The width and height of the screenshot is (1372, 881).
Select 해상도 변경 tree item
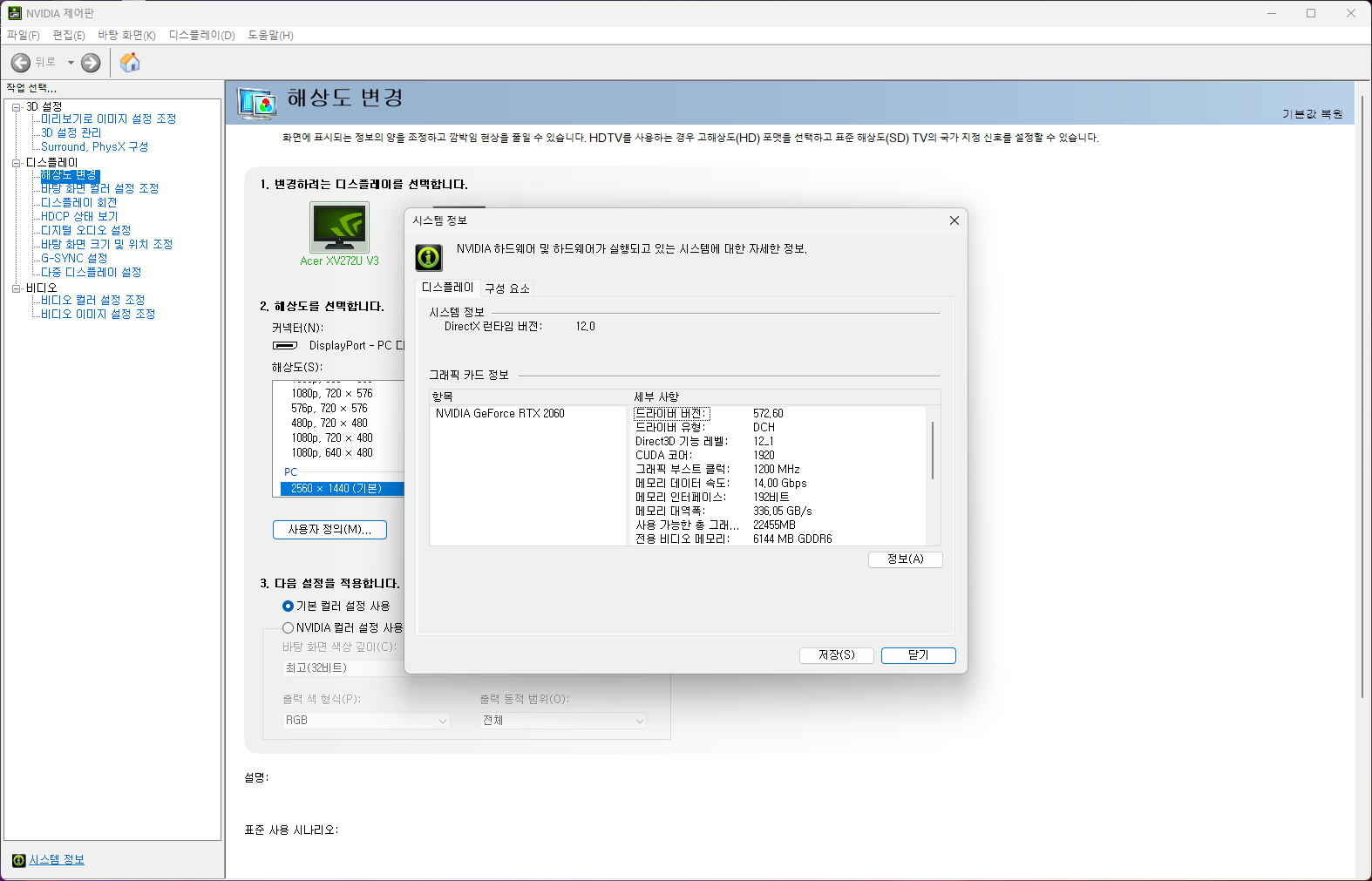[70, 175]
